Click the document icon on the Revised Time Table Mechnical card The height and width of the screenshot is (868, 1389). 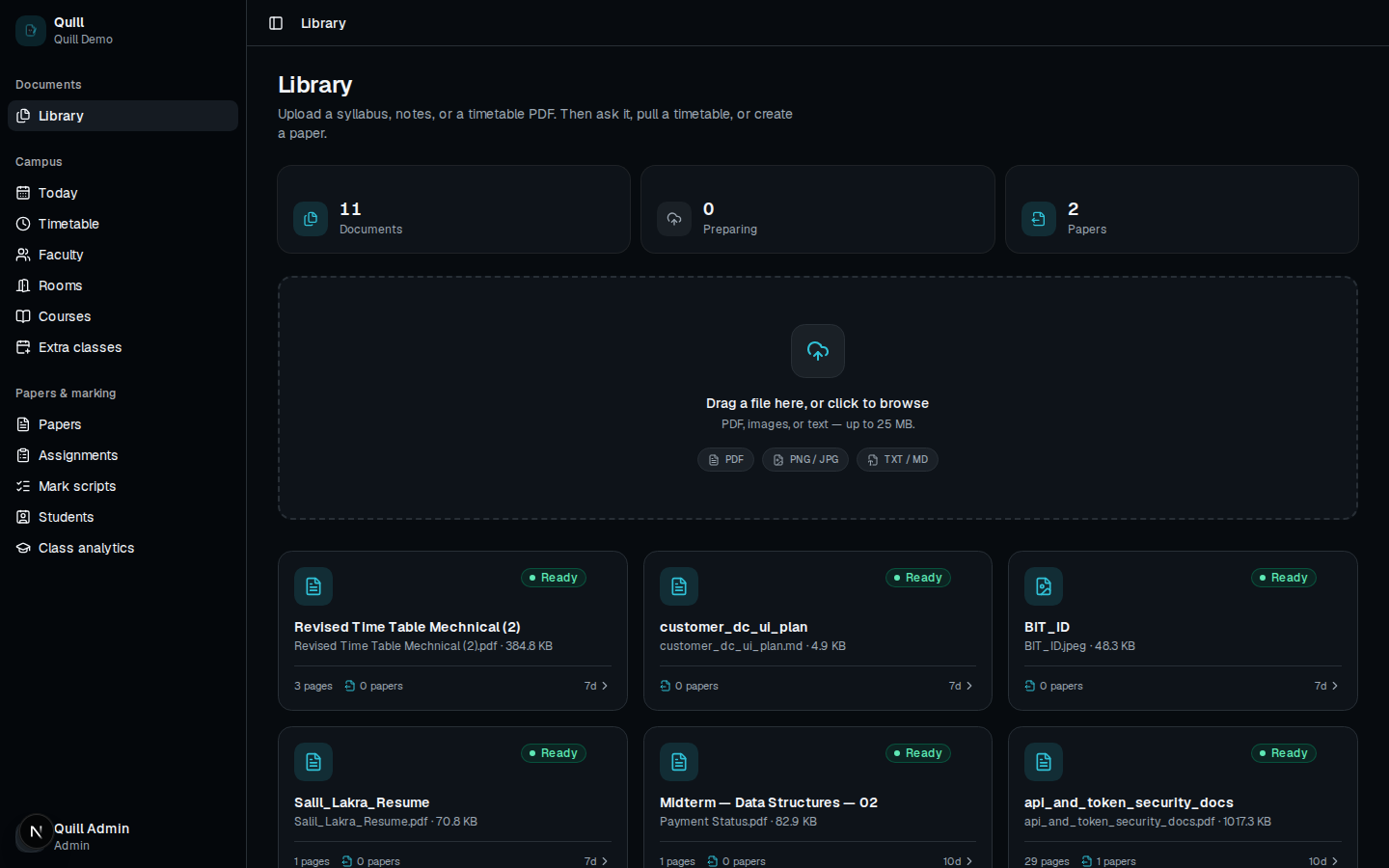313,586
